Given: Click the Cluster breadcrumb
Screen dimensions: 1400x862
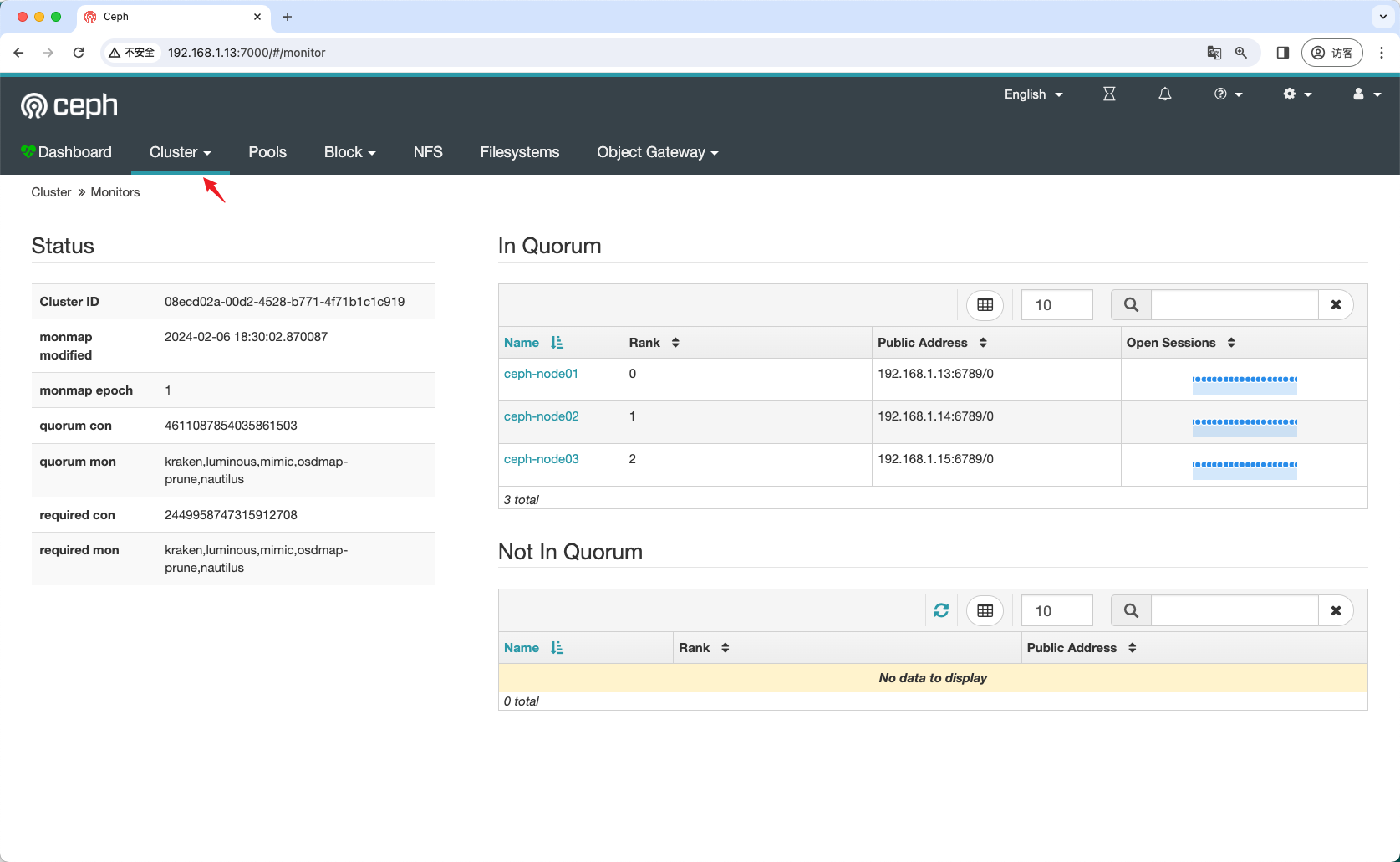Looking at the screenshot, I should coord(51,192).
